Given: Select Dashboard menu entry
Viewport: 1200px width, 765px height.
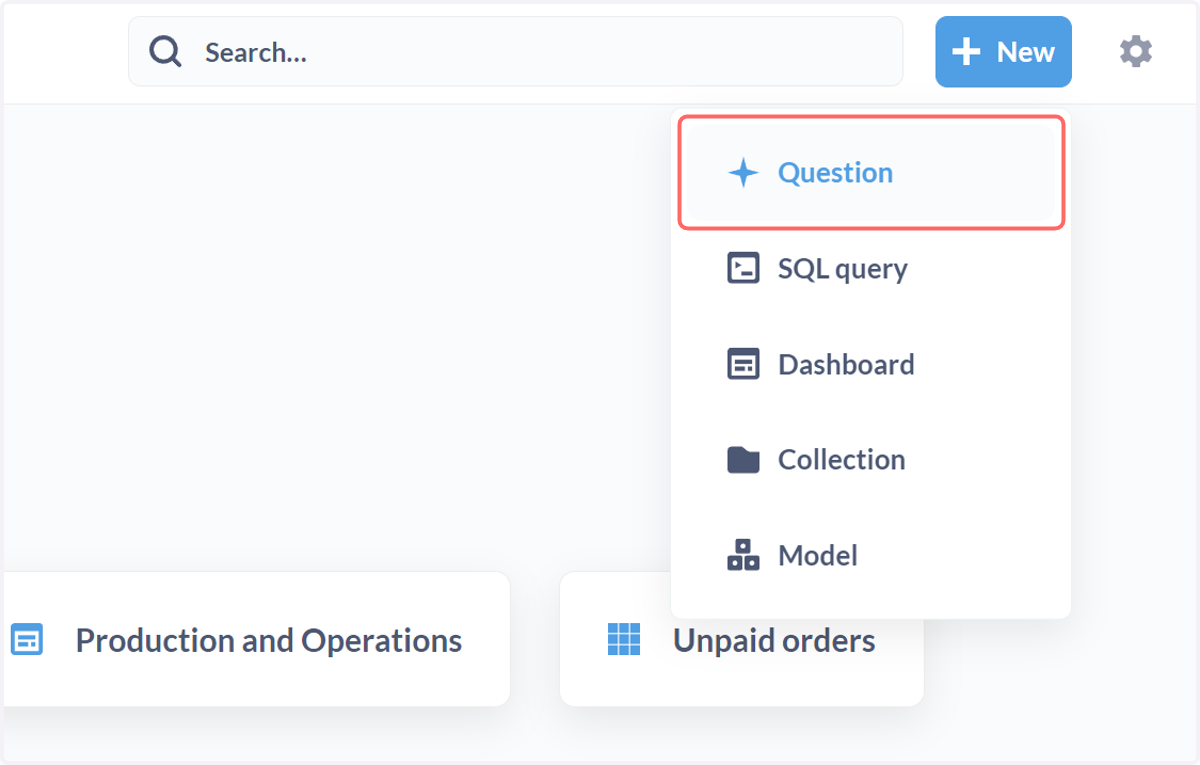Looking at the screenshot, I should 872,364.
